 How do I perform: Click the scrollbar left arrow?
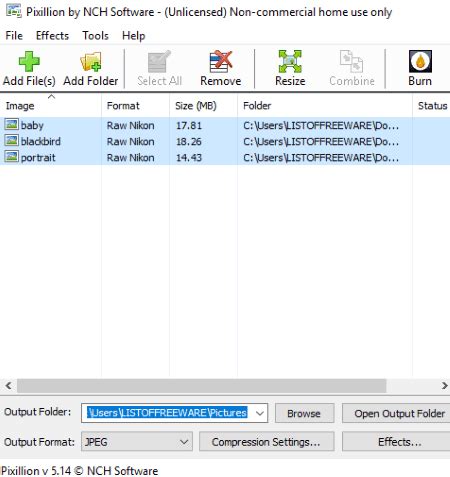(x=8, y=386)
